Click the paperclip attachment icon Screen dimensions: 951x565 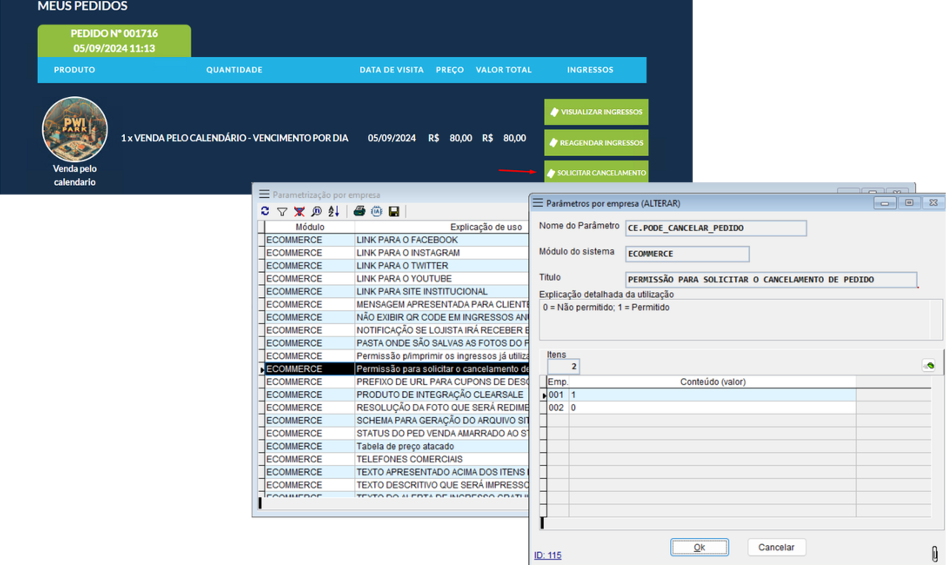click(x=935, y=553)
